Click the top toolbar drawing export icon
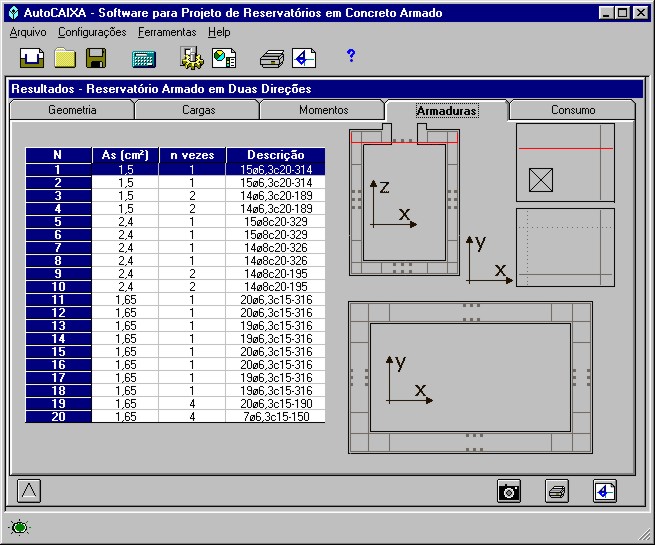655x545 pixels. (x=304, y=58)
